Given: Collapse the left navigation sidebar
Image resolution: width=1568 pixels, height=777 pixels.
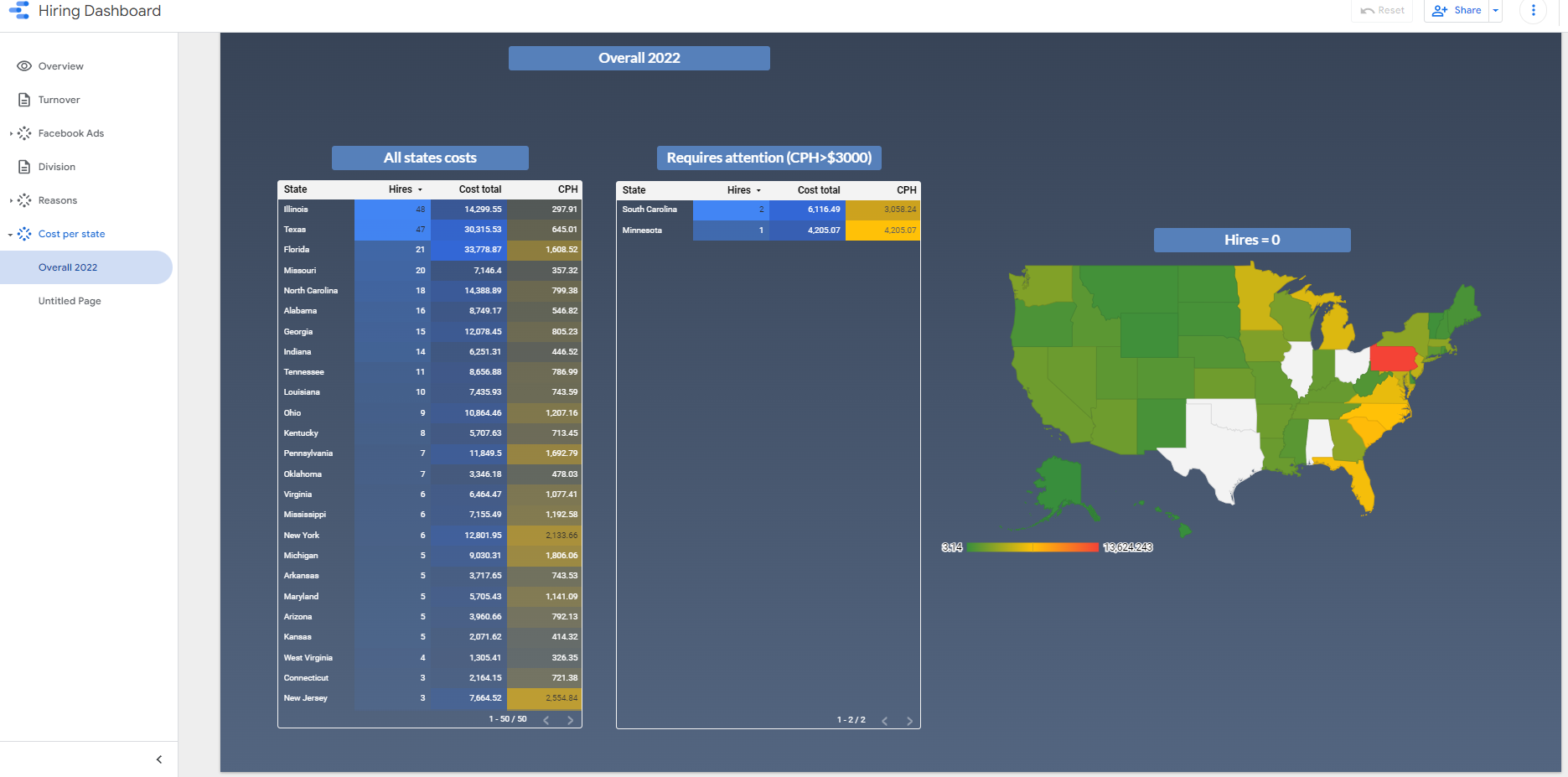Looking at the screenshot, I should (159, 759).
